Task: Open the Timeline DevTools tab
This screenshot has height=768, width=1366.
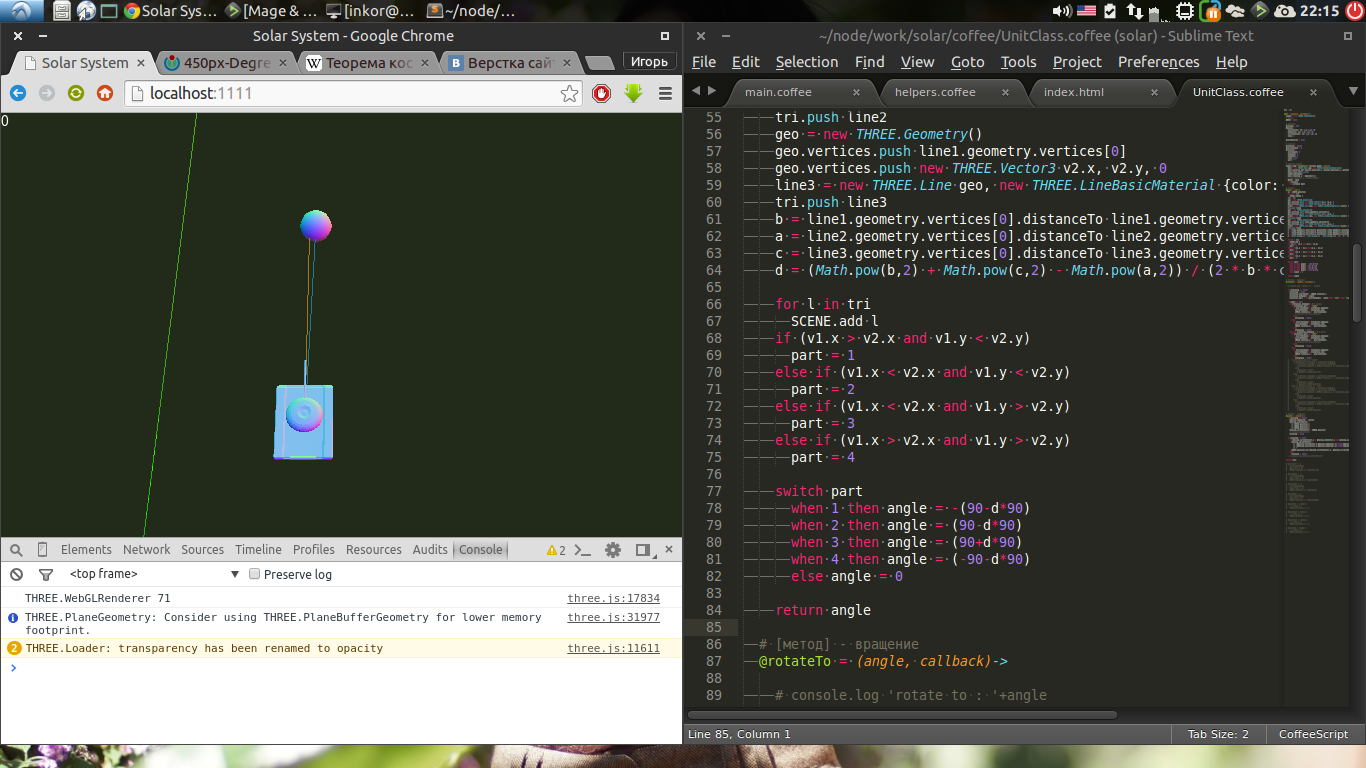Action: coord(259,550)
